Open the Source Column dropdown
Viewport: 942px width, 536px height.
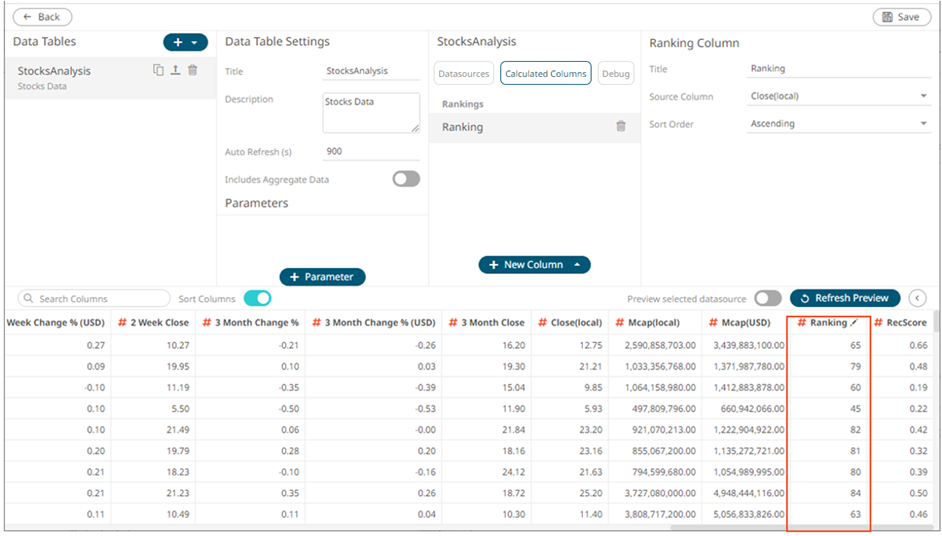[x=839, y=97]
